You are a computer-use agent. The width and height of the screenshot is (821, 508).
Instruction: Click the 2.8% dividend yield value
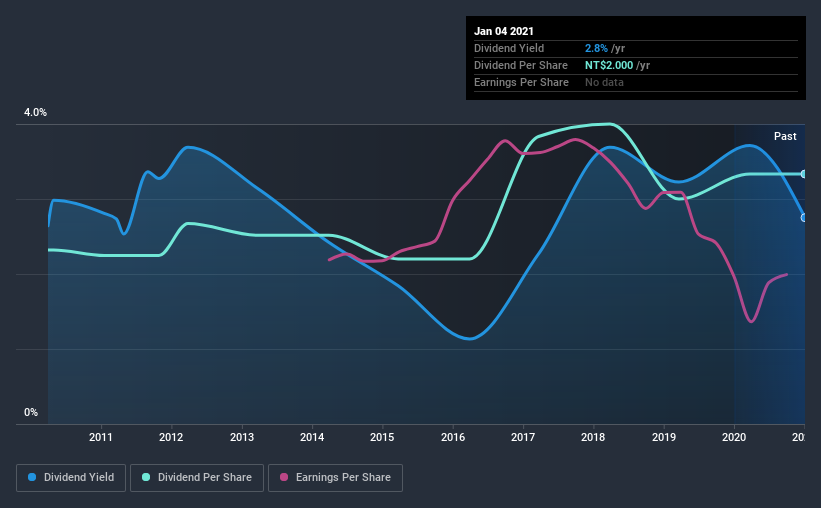(596, 49)
